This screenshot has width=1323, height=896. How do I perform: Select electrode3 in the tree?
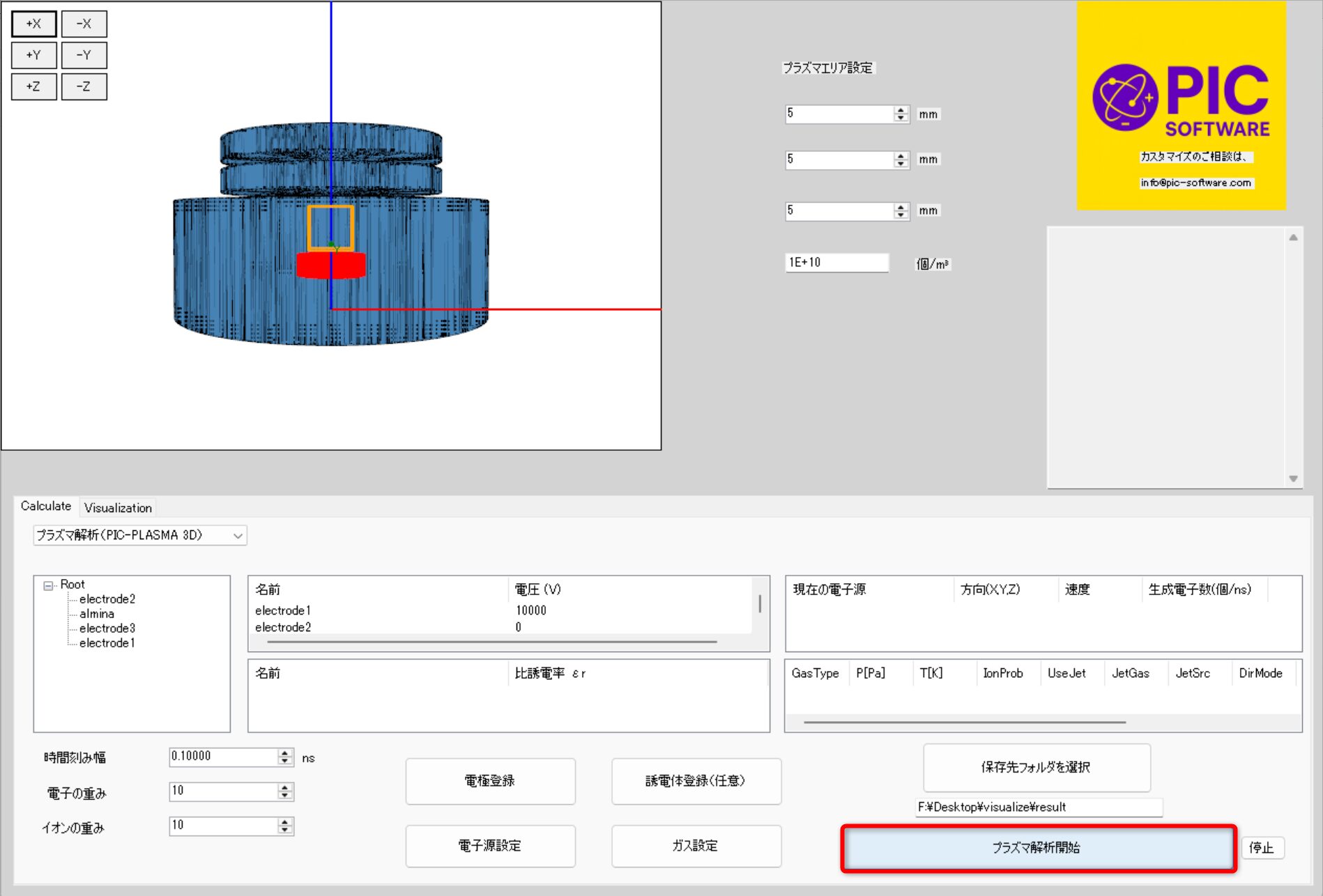tap(107, 628)
